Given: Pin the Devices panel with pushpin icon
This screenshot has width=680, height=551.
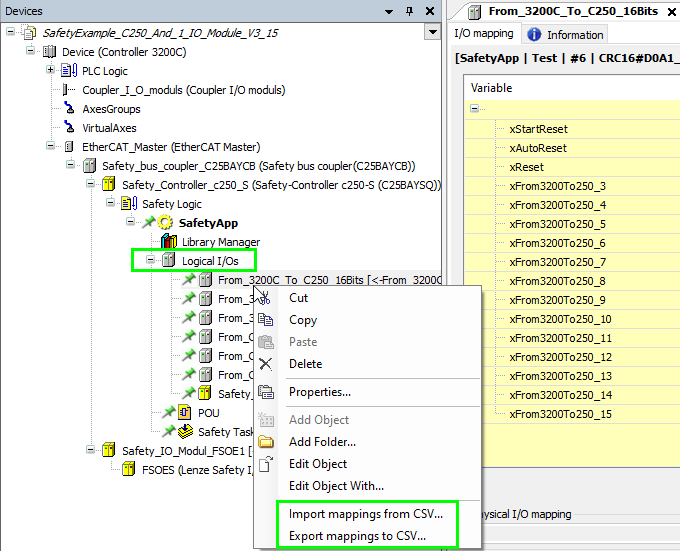Looking at the screenshot, I should 409,11.
